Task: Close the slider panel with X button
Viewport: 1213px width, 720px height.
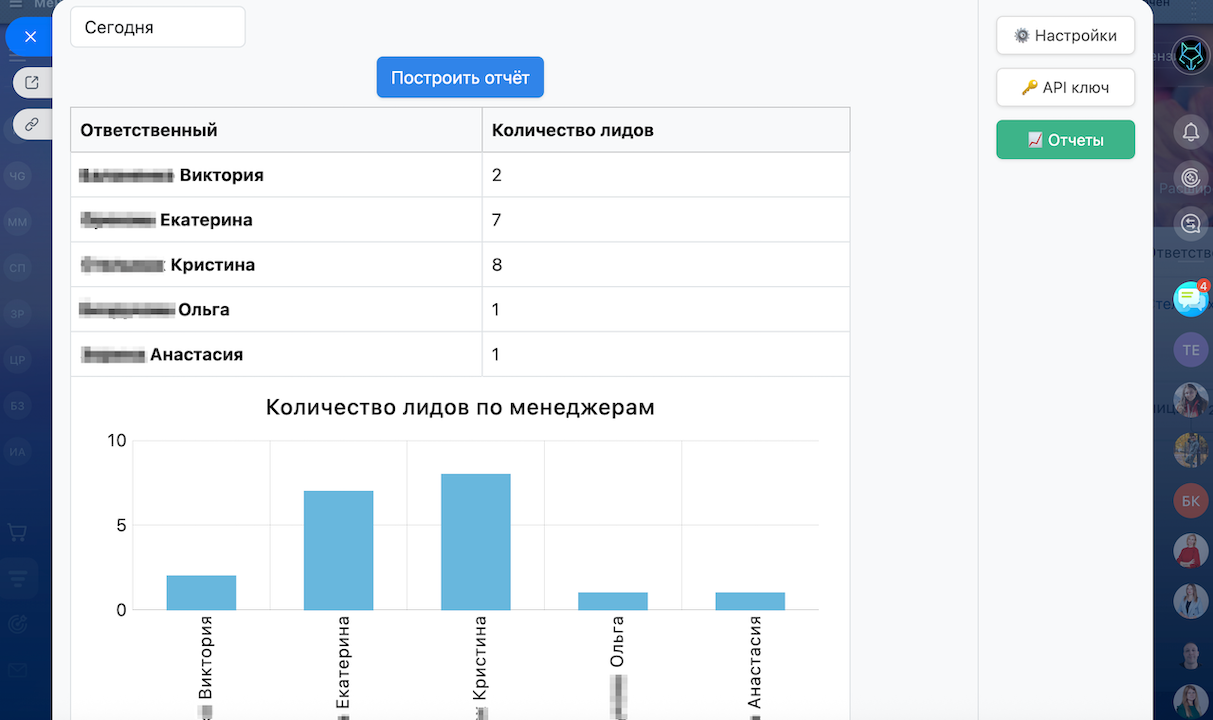Action: pos(30,37)
